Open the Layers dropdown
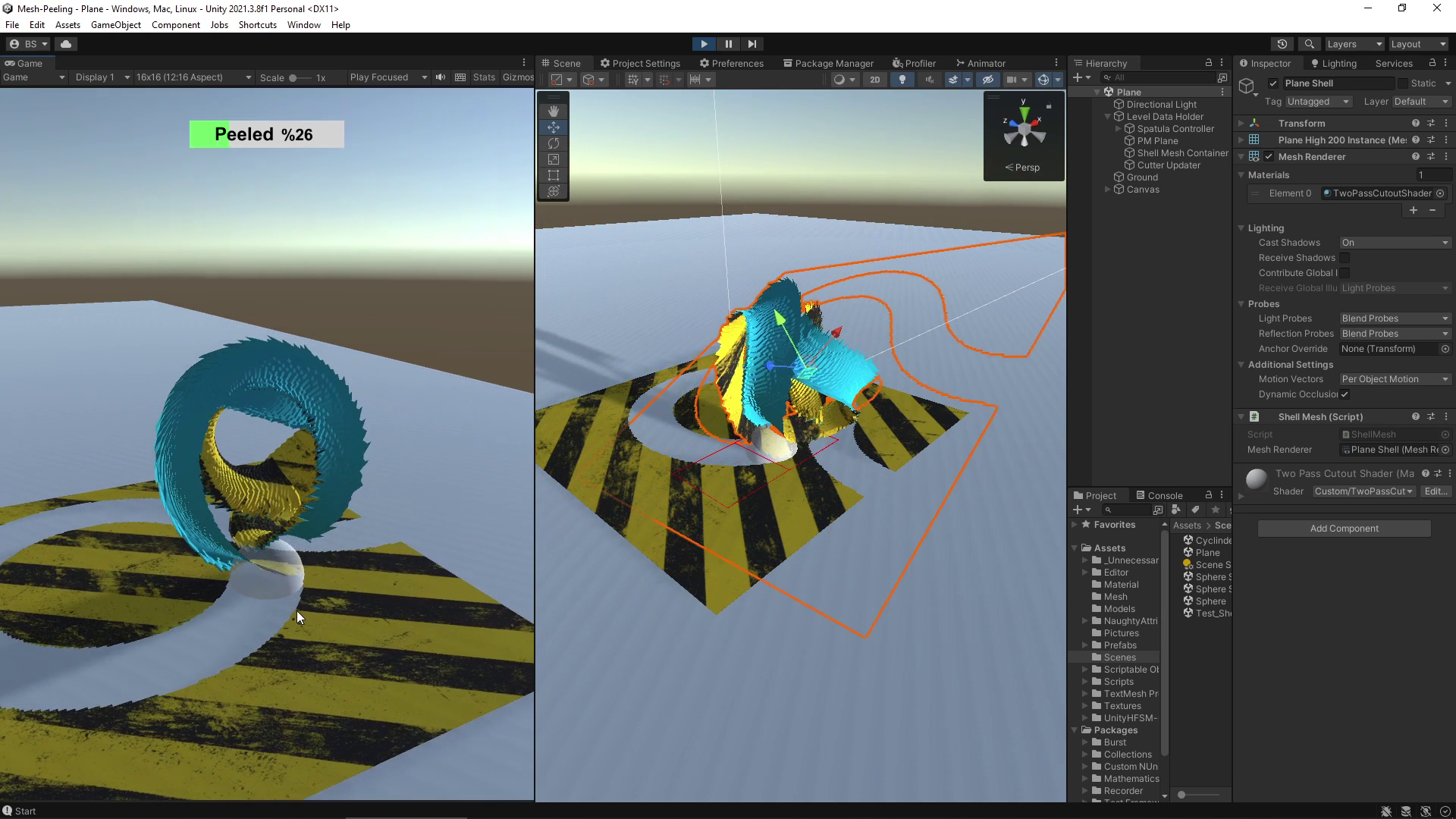The height and width of the screenshot is (819, 1456). (1354, 44)
